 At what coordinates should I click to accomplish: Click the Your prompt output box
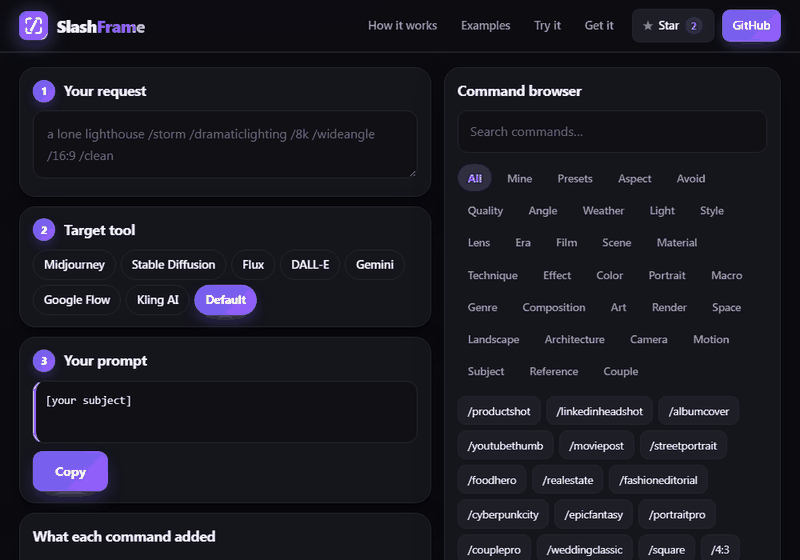coord(225,412)
